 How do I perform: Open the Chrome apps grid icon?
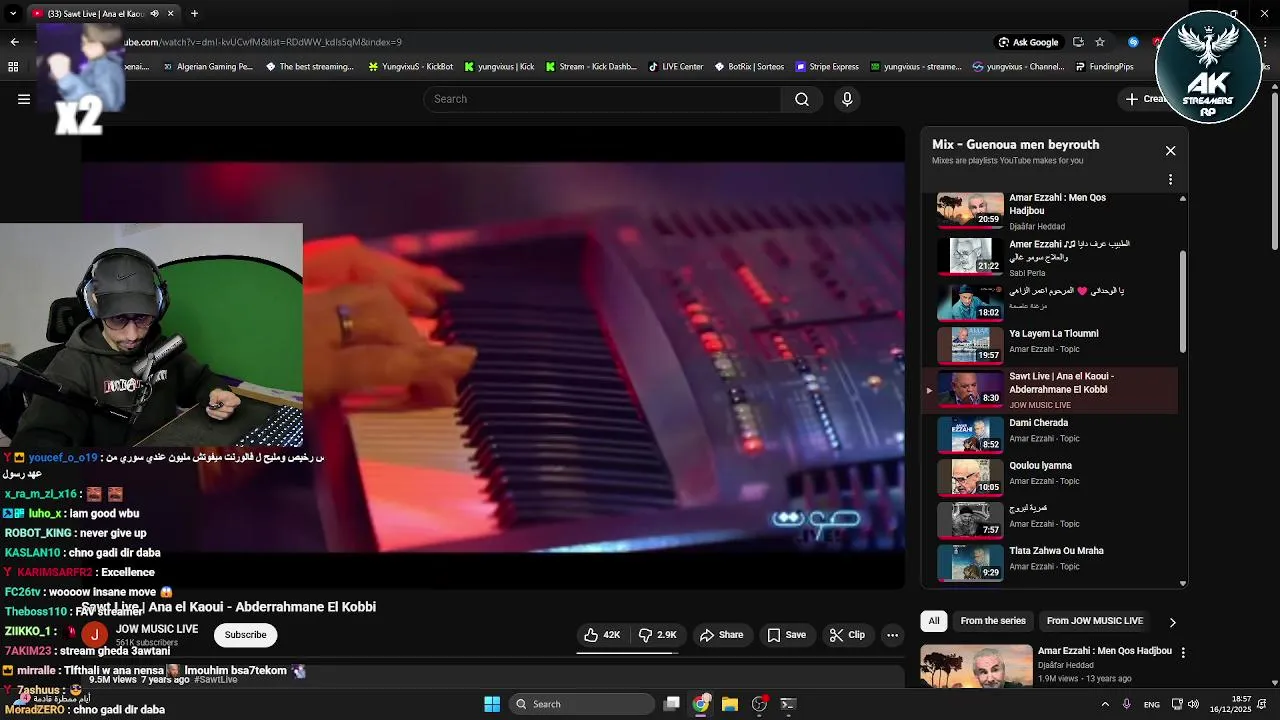13,67
